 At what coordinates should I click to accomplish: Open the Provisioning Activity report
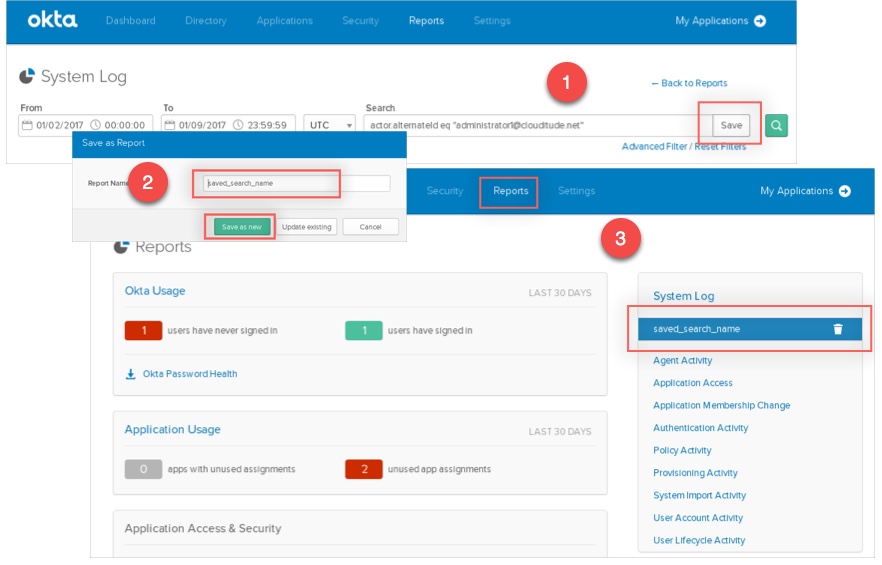click(695, 473)
